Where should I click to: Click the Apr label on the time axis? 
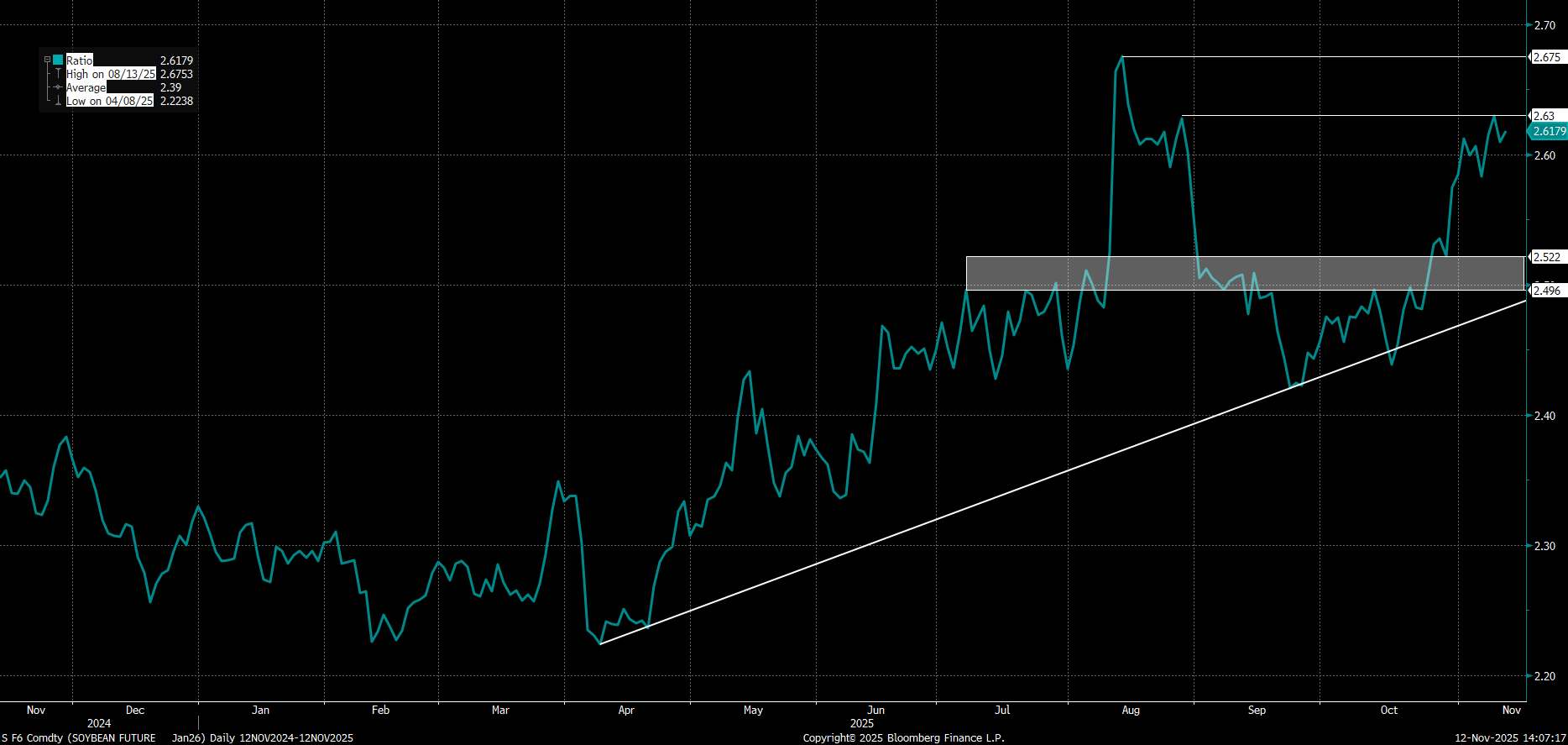626,711
